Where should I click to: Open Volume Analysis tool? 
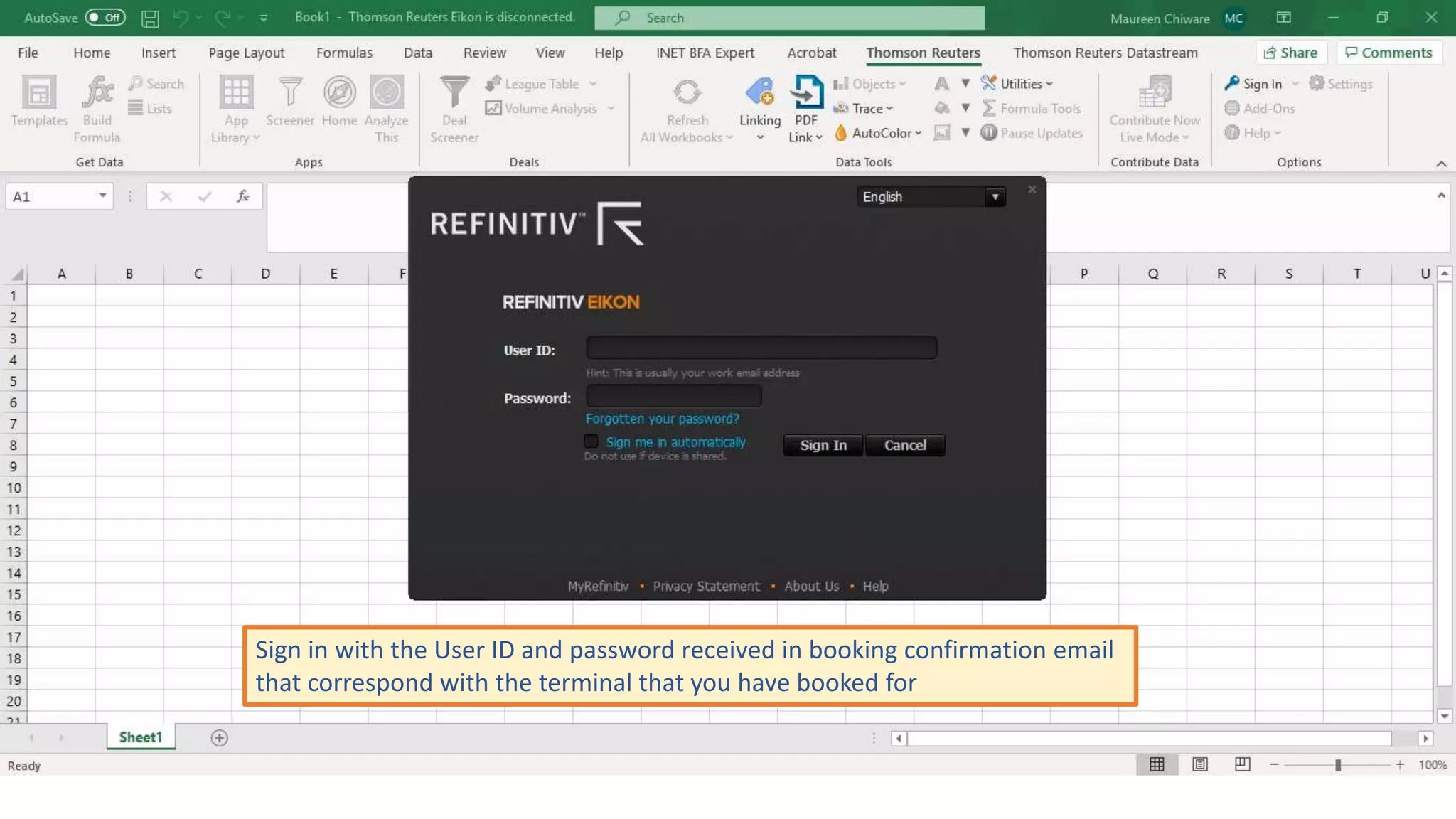[x=549, y=109]
